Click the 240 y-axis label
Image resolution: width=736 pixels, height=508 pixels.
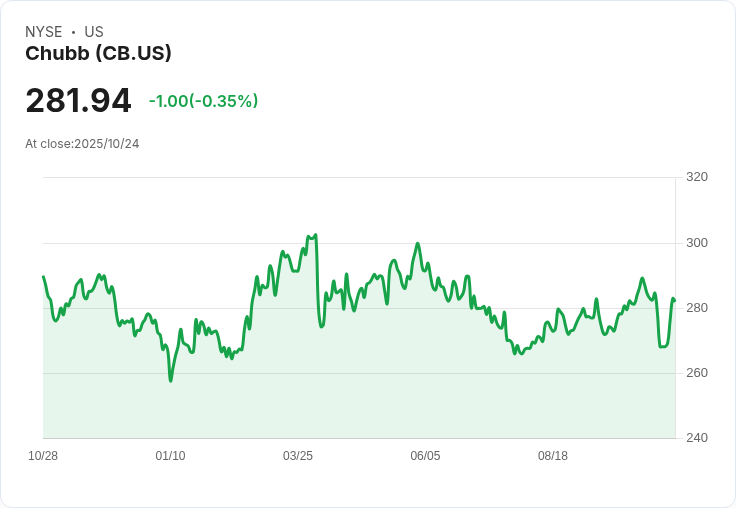click(696, 438)
